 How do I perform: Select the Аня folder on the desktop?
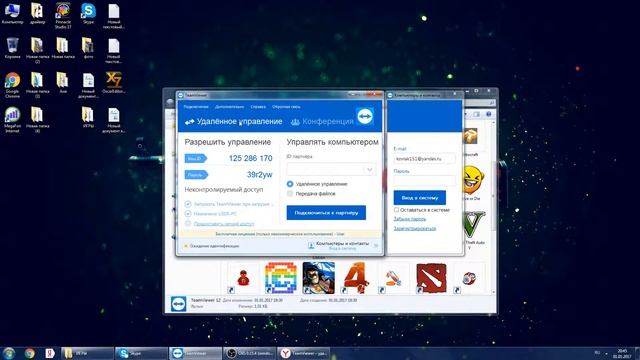pos(62,82)
